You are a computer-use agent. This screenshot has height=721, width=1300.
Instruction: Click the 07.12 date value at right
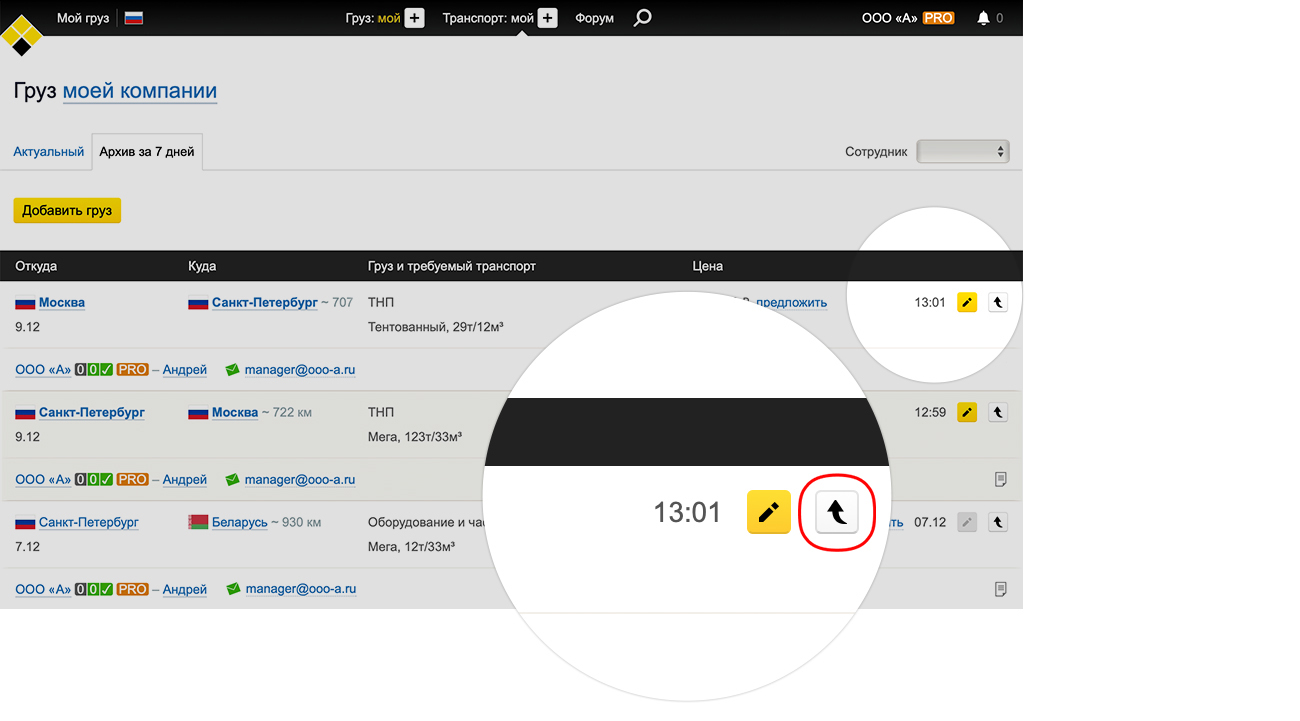930,523
